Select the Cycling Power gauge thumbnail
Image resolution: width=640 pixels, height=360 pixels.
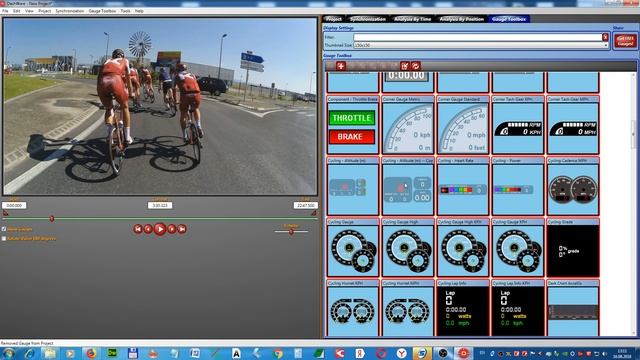click(518, 186)
